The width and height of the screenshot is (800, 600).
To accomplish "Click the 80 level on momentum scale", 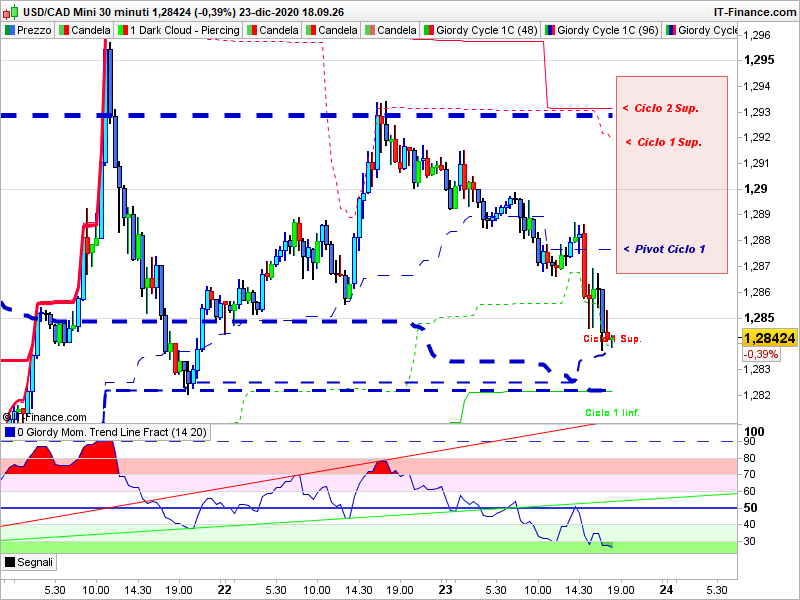I will [x=749, y=458].
